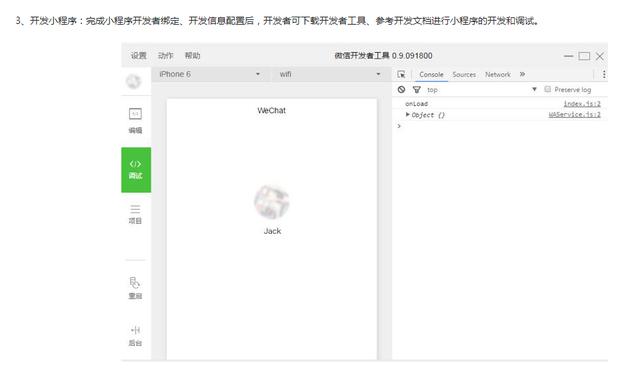Open the 动作 (actions) menu

pyautogui.click(x=165, y=56)
